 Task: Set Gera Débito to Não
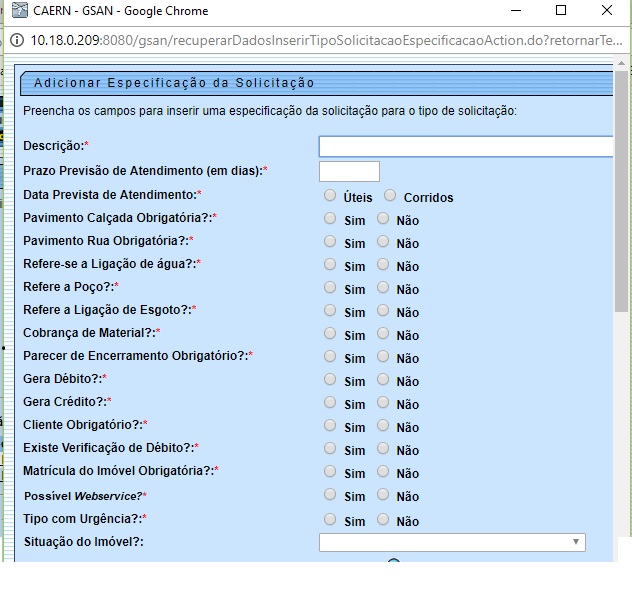(x=383, y=379)
